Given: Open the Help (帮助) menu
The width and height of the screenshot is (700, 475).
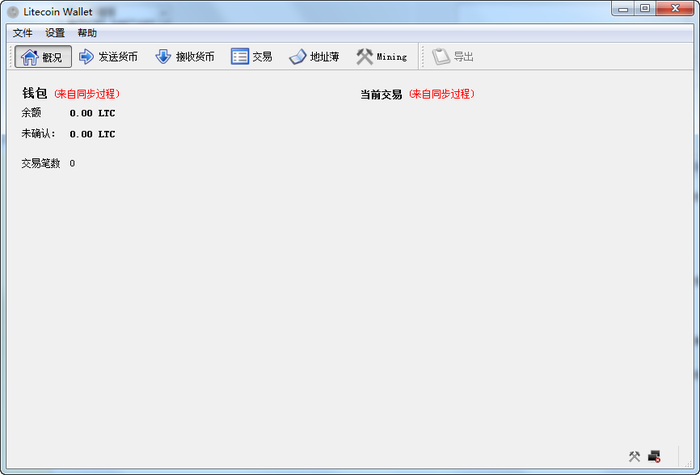Looking at the screenshot, I should tap(87, 33).
